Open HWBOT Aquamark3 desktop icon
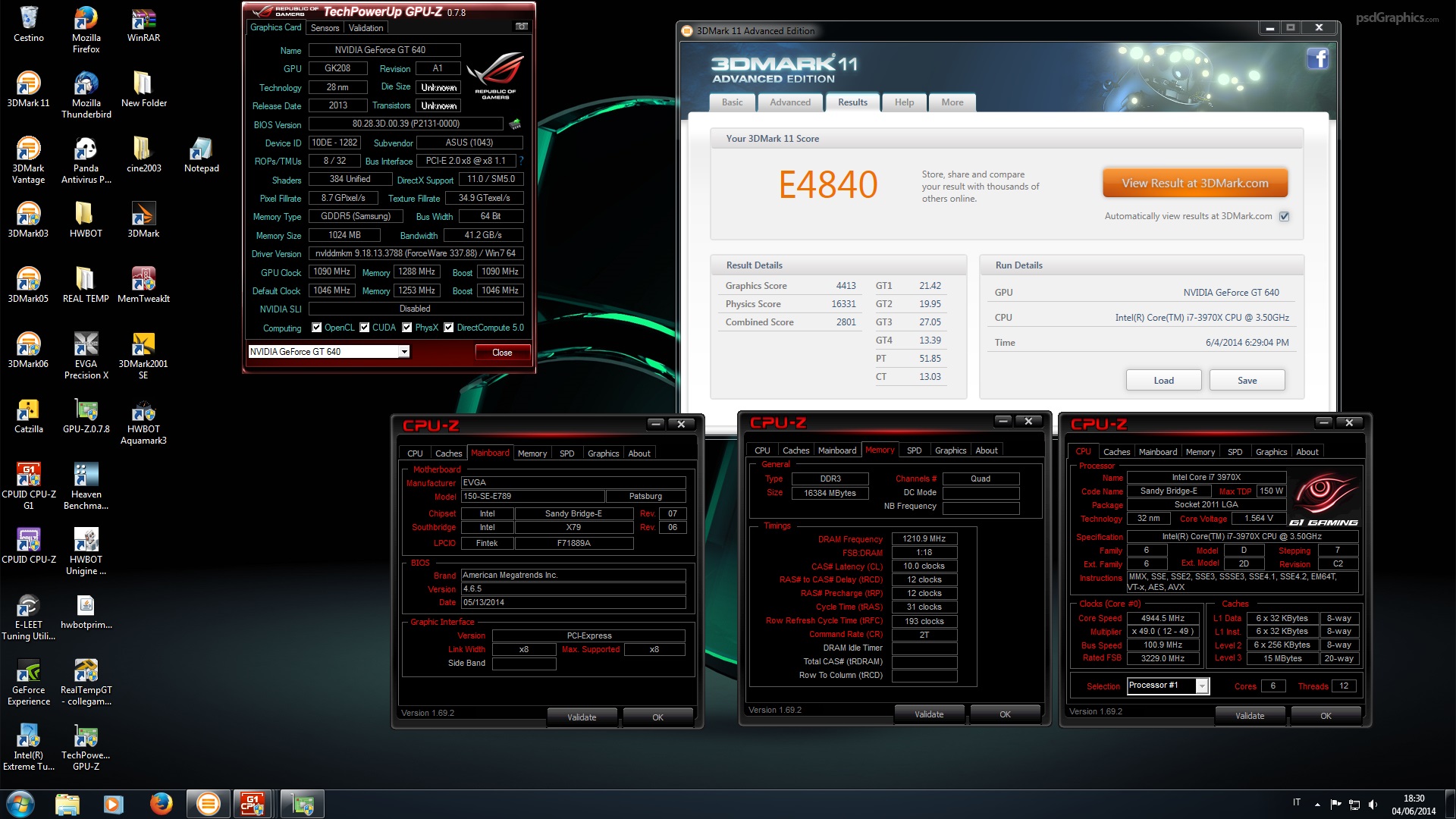This screenshot has width=1456, height=819. 143,422
